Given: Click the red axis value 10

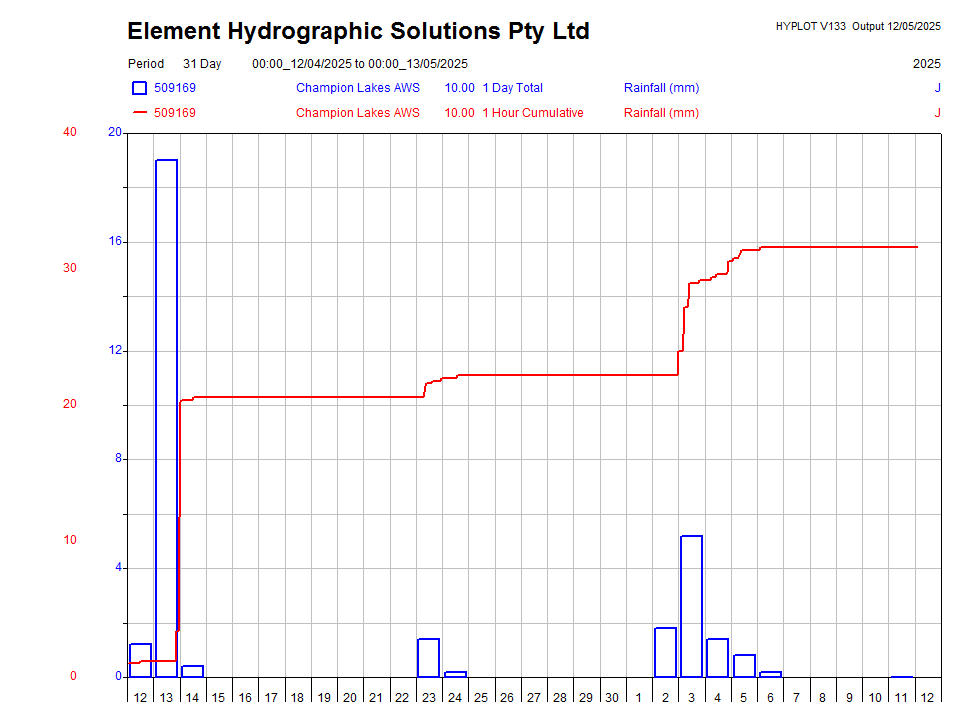Looking at the screenshot, I should 70,540.
